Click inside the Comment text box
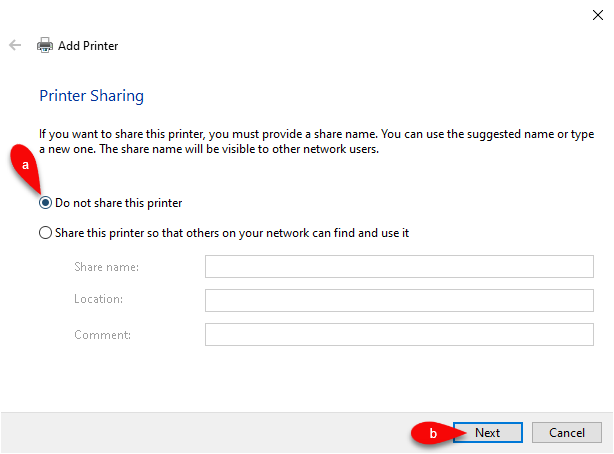Image resolution: width=614 pixels, height=454 pixels. [399, 335]
